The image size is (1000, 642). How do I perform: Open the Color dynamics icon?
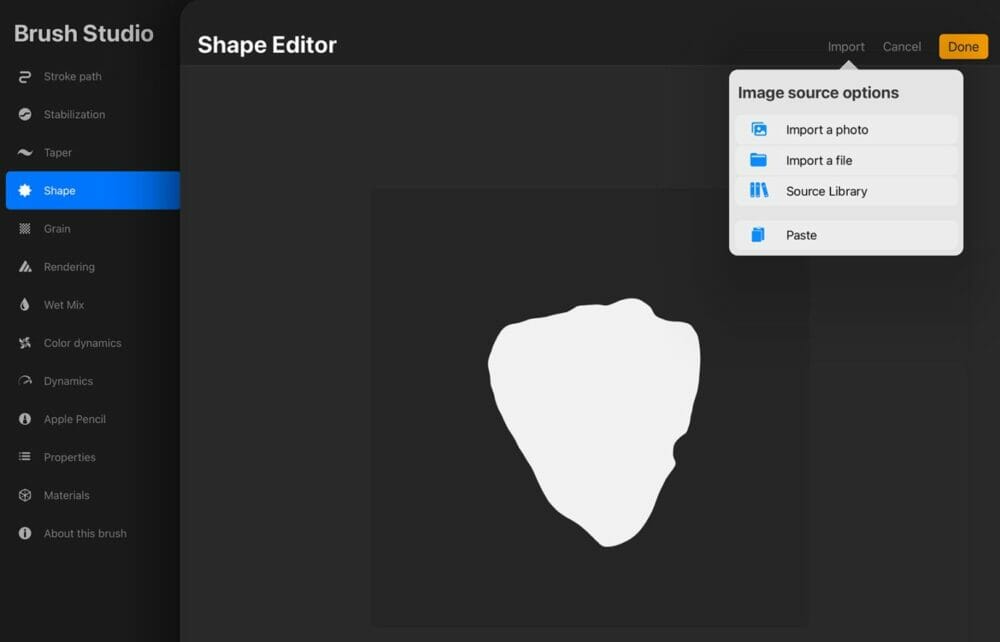point(23,343)
